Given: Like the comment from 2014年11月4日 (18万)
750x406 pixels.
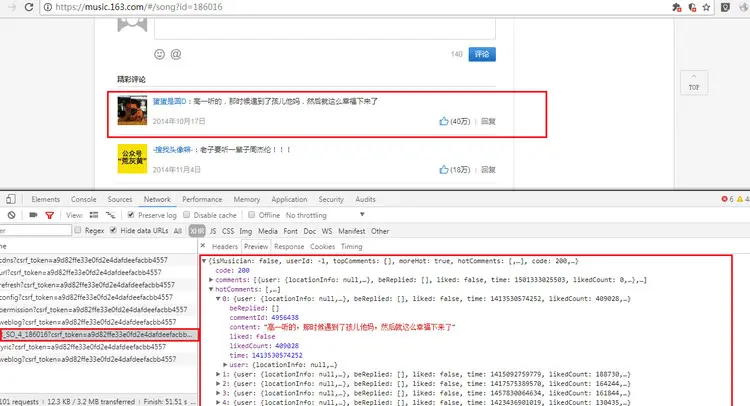Looking at the screenshot, I should pyautogui.click(x=444, y=170).
